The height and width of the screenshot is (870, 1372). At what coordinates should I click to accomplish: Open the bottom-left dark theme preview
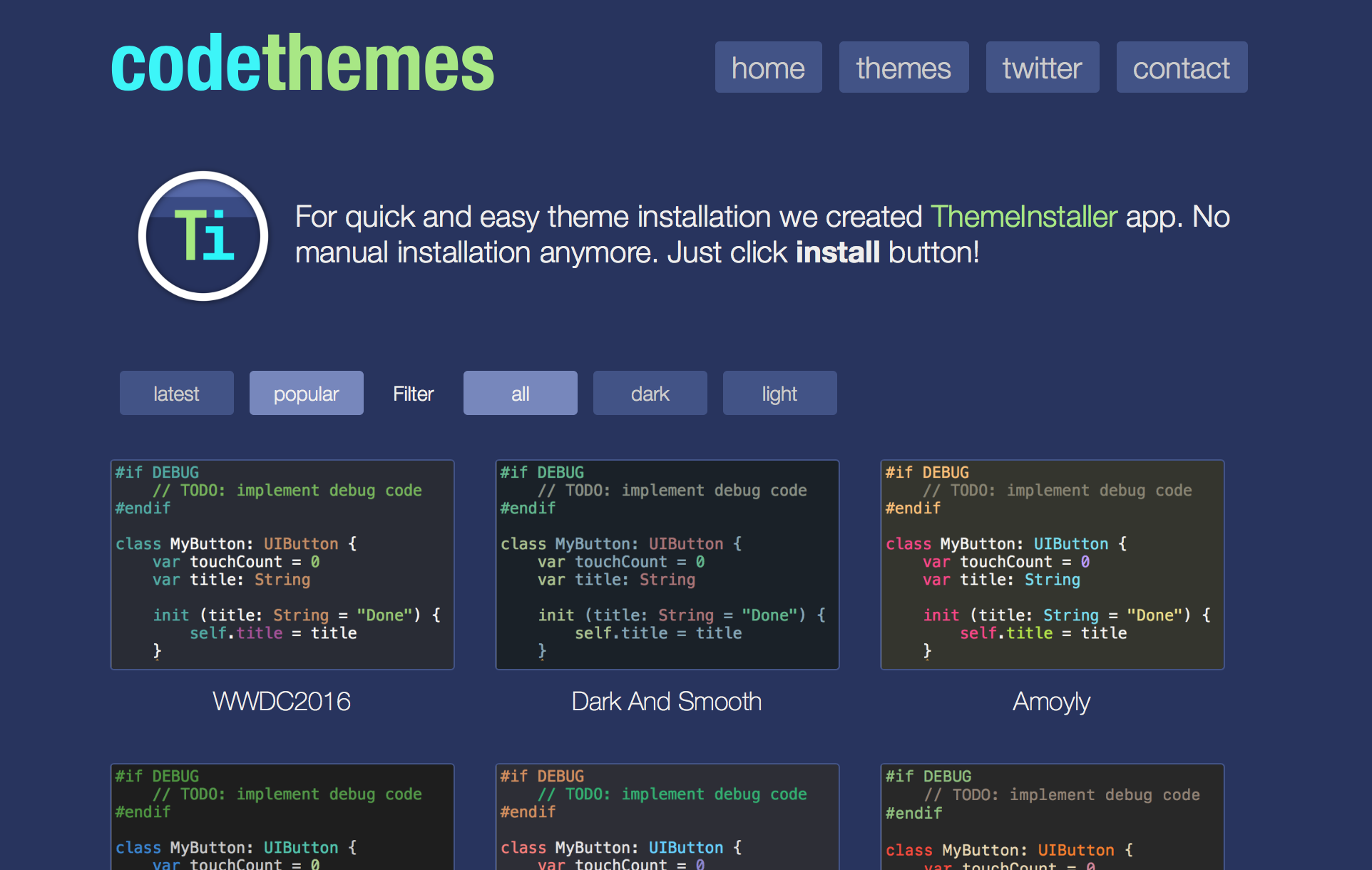coord(282,820)
